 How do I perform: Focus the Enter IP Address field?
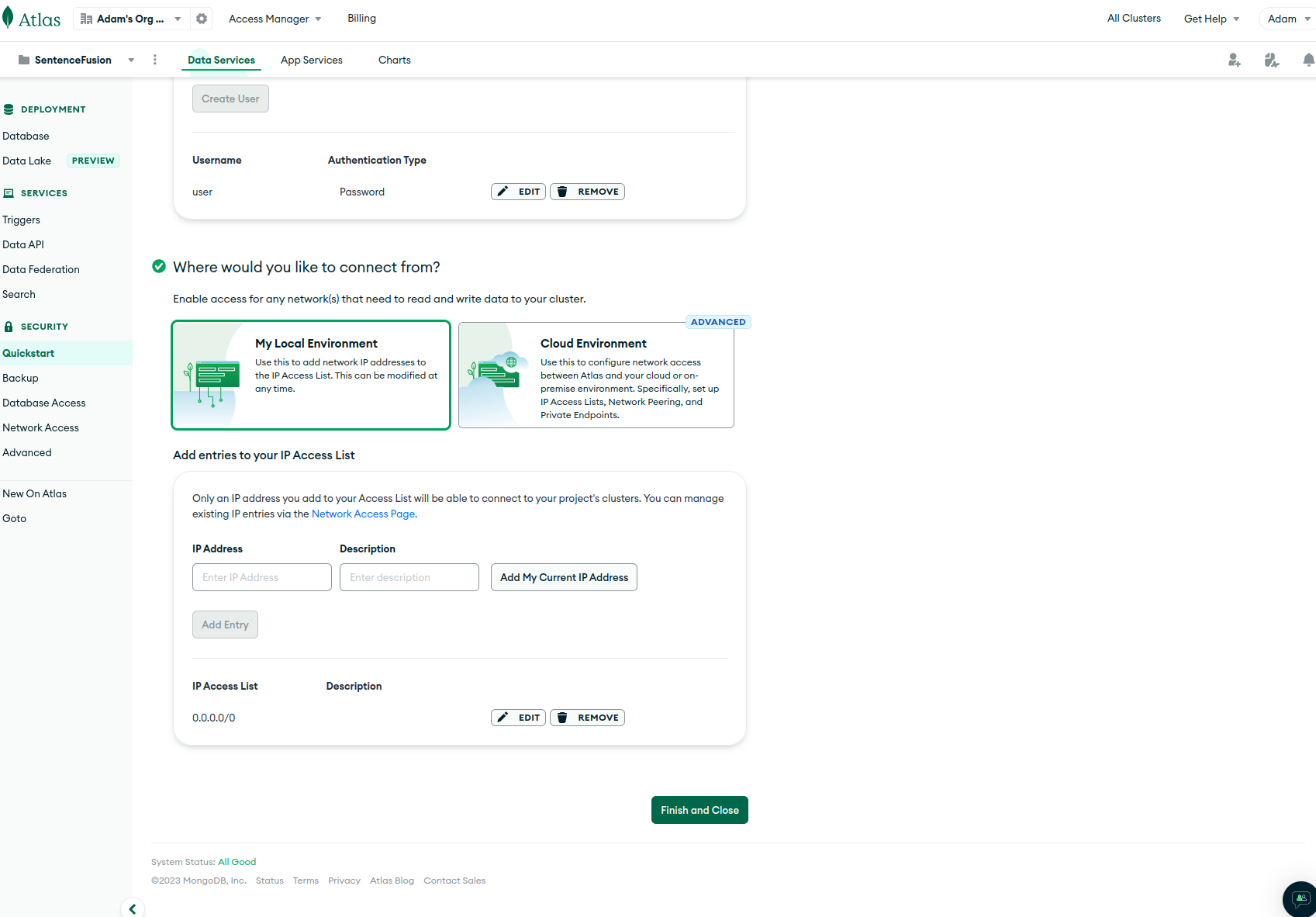coord(262,577)
